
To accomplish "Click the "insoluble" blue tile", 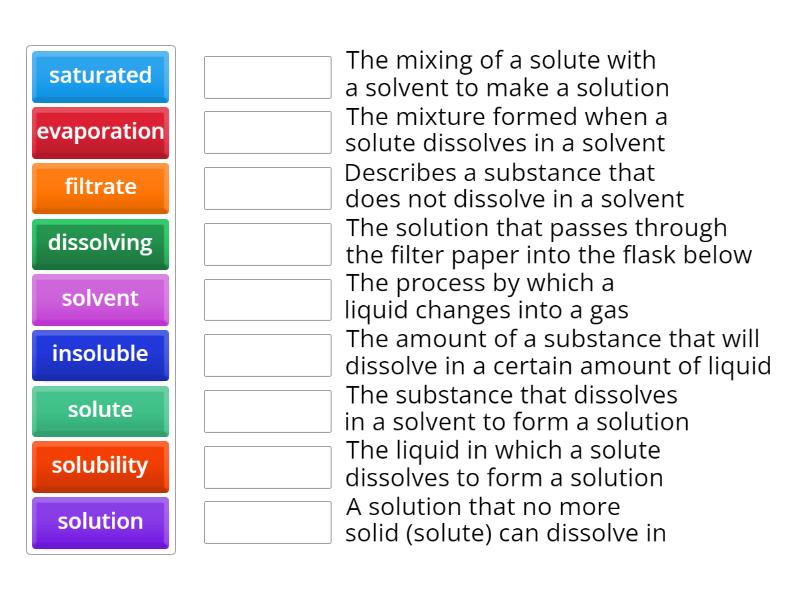I will click(x=100, y=355).
